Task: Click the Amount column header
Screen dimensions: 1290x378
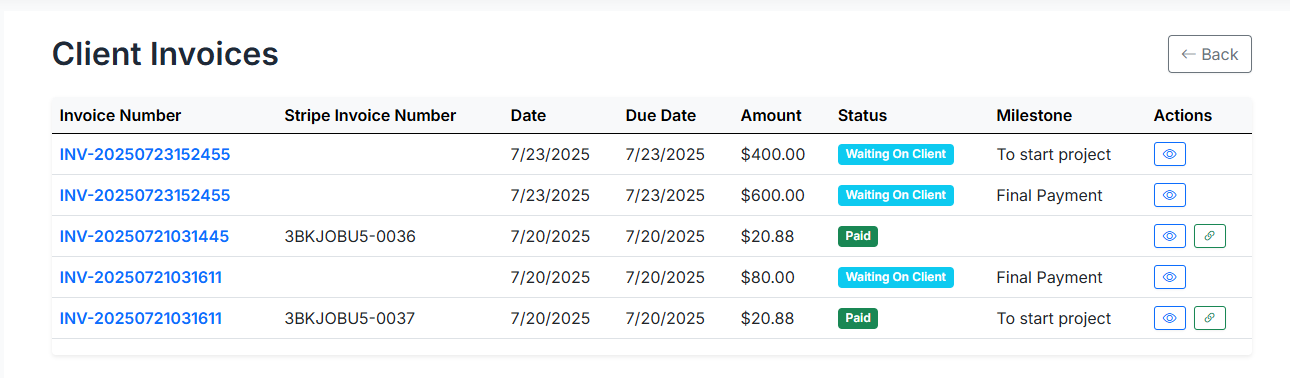Action: (771, 115)
